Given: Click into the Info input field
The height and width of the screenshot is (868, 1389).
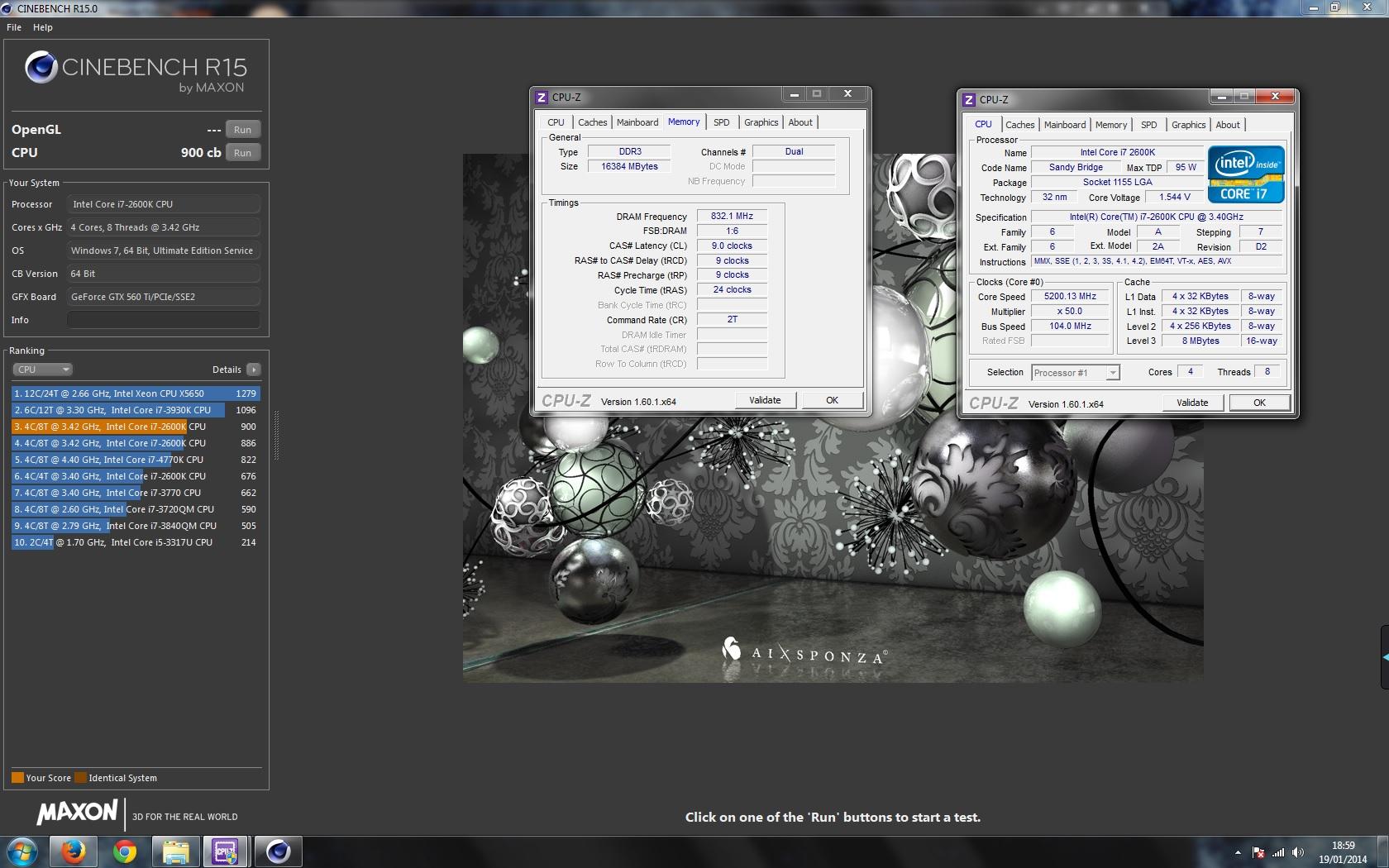Looking at the screenshot, I should [x=164, y=320].
